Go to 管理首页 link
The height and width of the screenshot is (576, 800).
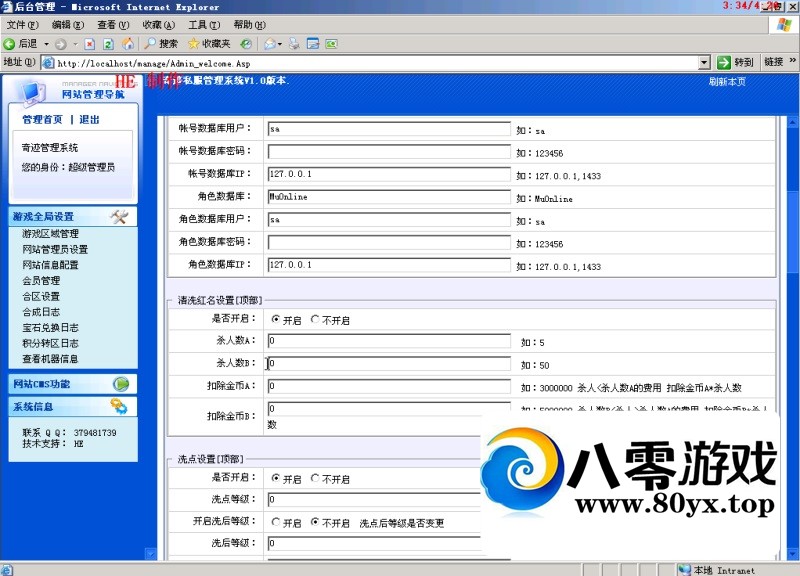pos(42,119)
